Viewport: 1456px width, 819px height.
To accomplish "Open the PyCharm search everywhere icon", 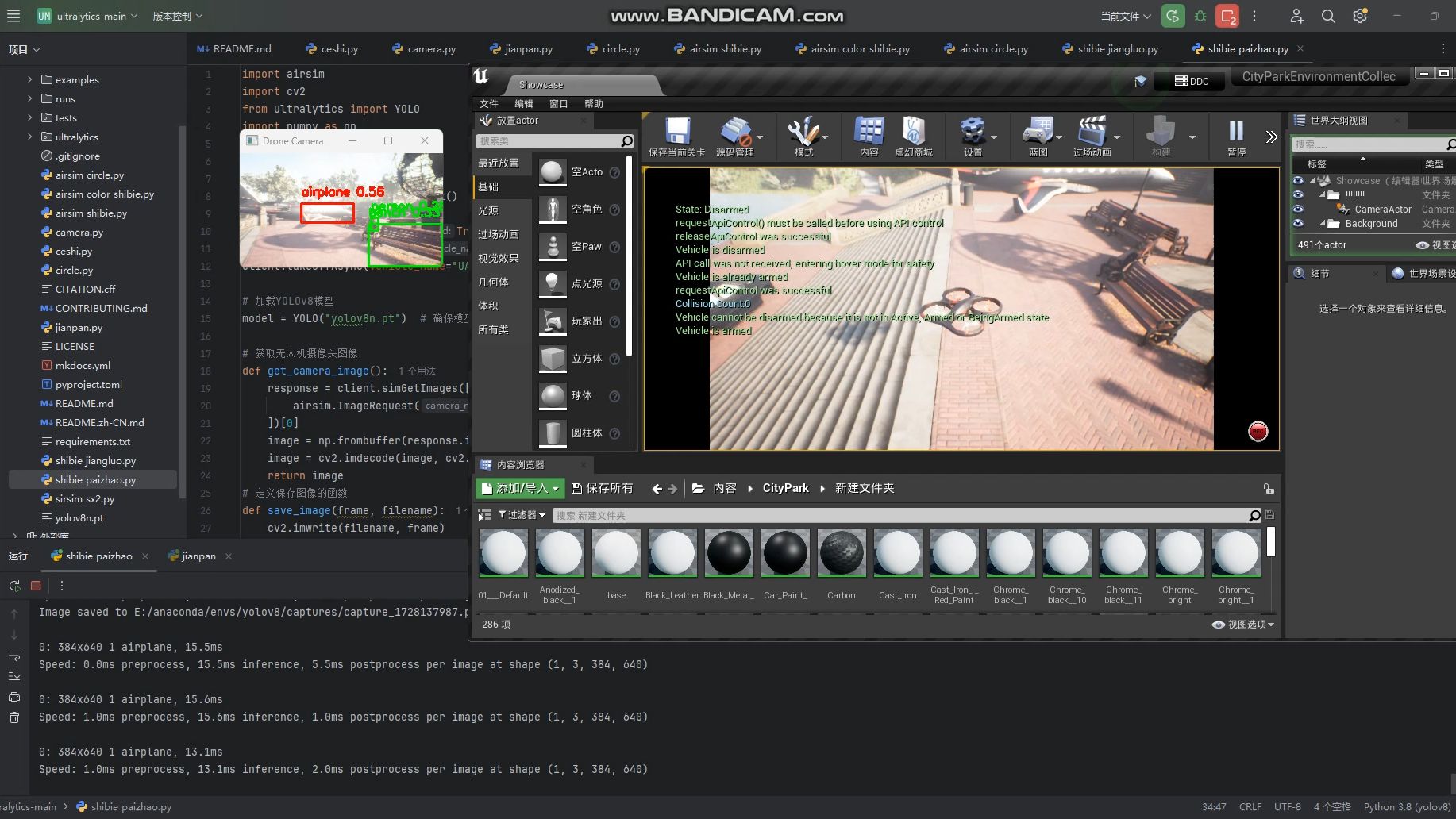I will pos(1327,16).
